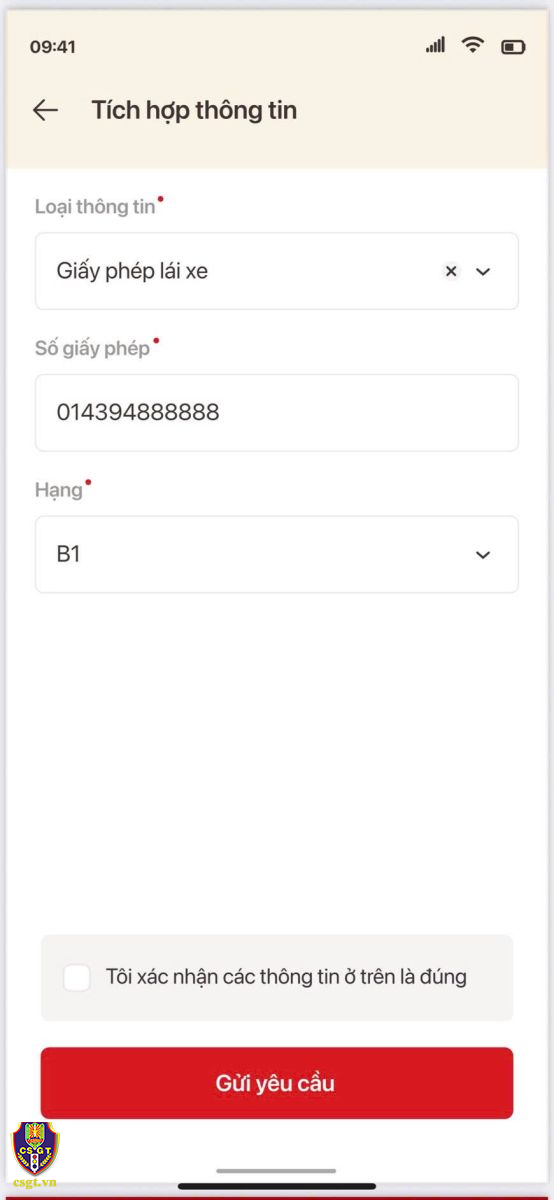Screen dimensions: 554x1200
Task: Click the CSGT police emblem logo
Action: (x=35, y=1147)
